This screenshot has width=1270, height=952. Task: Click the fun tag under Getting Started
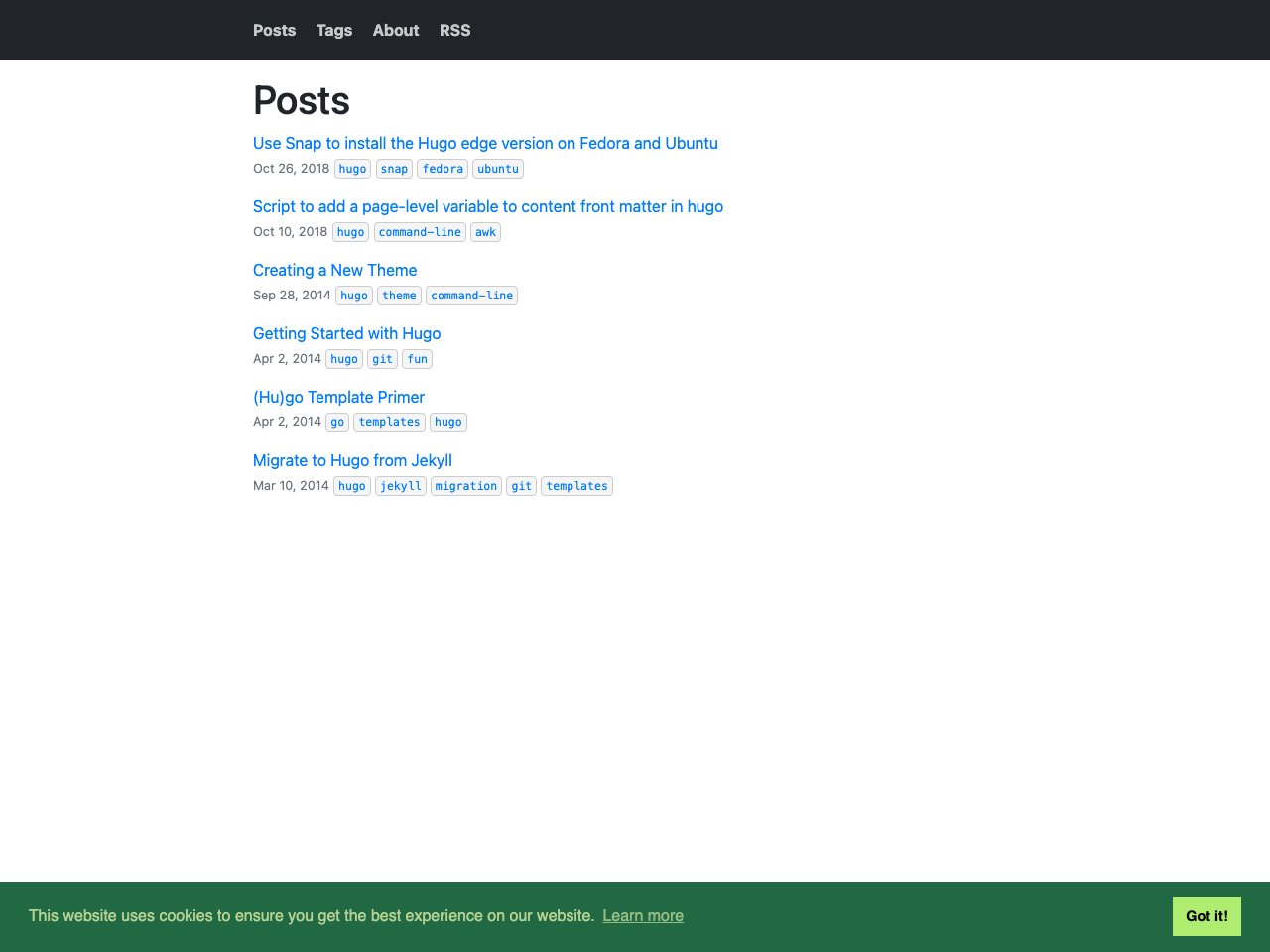click(x=417, y=359)
